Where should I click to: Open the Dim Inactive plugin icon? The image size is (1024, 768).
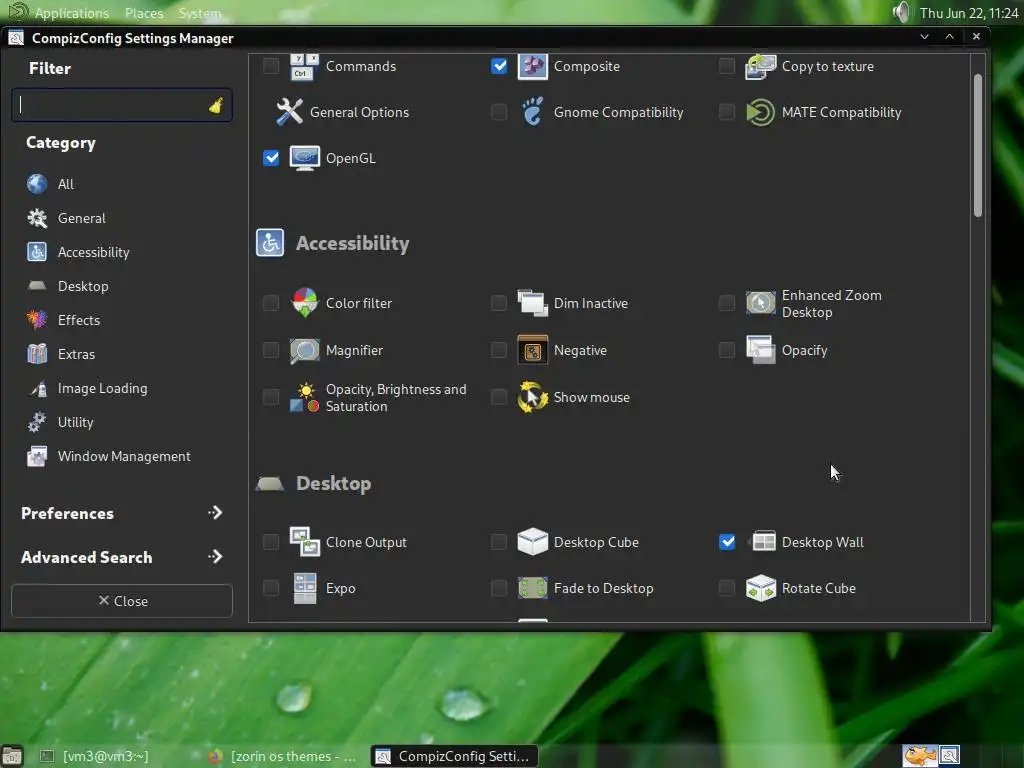click(x=532, y=303)
